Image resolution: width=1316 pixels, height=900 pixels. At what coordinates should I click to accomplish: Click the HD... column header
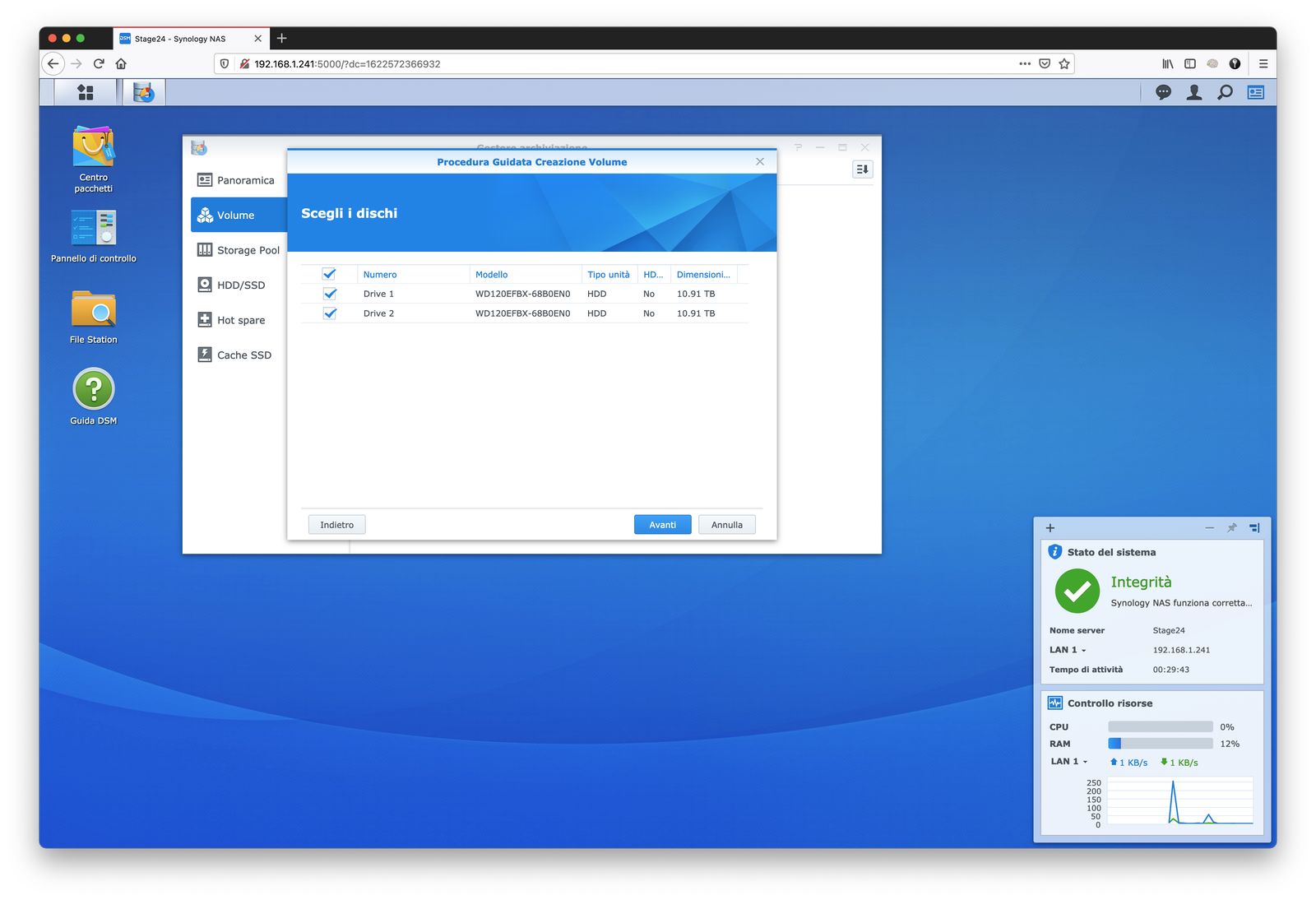[x=654, y=275]
